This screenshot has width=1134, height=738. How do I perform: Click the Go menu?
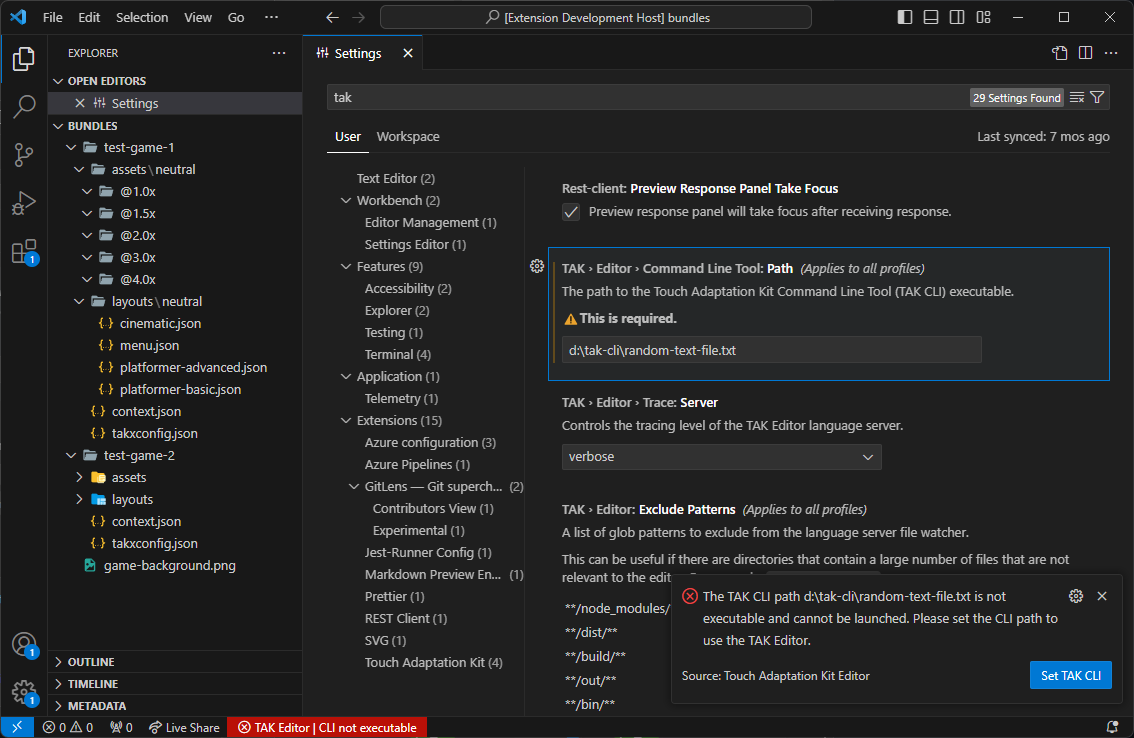pyautogui.click(x=236, y=17)
